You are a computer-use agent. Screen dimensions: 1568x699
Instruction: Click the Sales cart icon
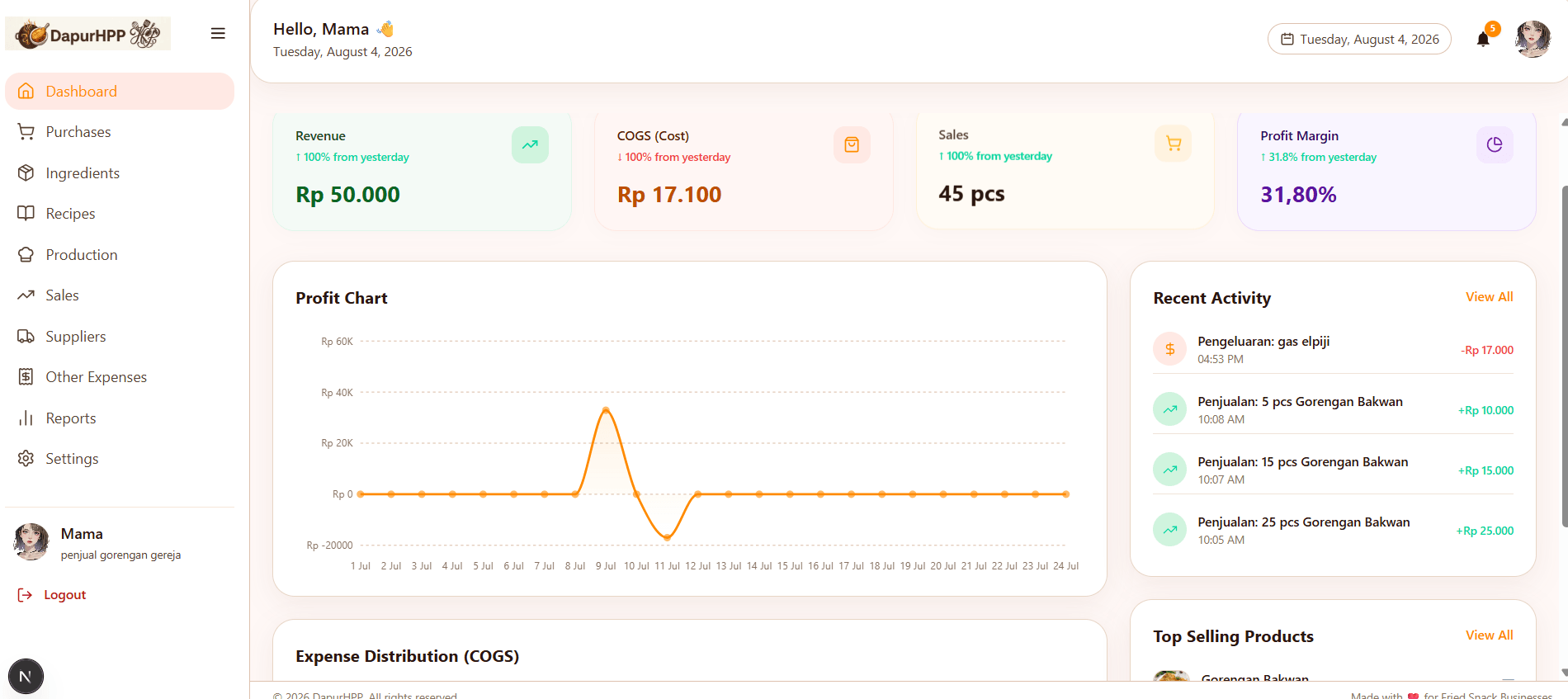1174,144
